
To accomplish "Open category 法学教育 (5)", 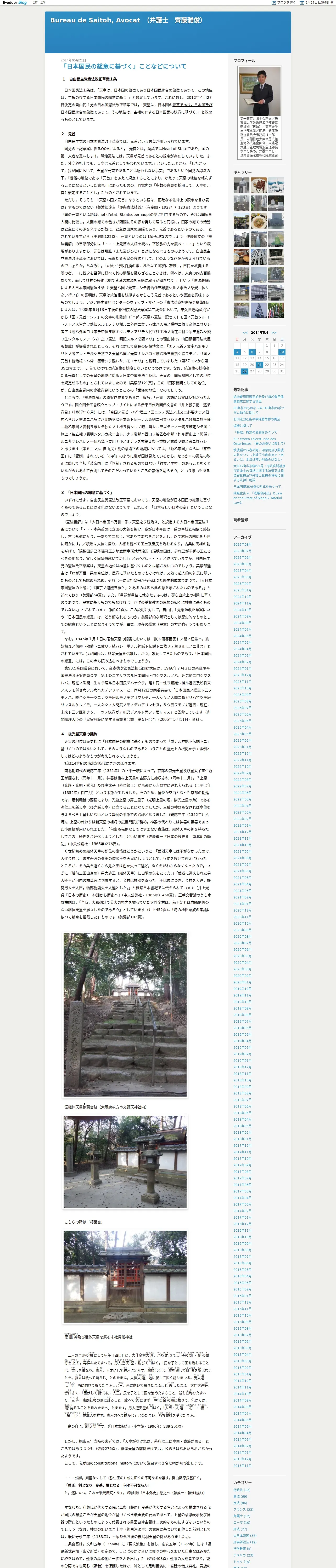I will [243, 1549].
